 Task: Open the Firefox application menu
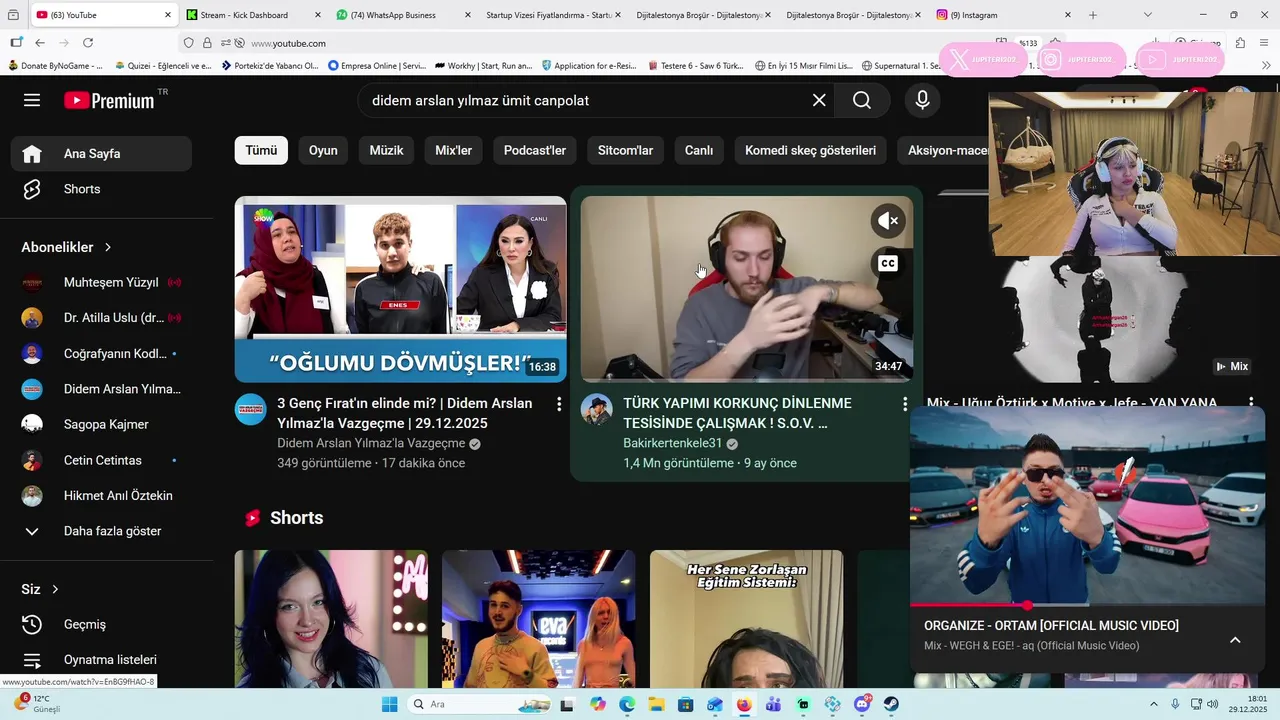click(x=1266, y=43)
